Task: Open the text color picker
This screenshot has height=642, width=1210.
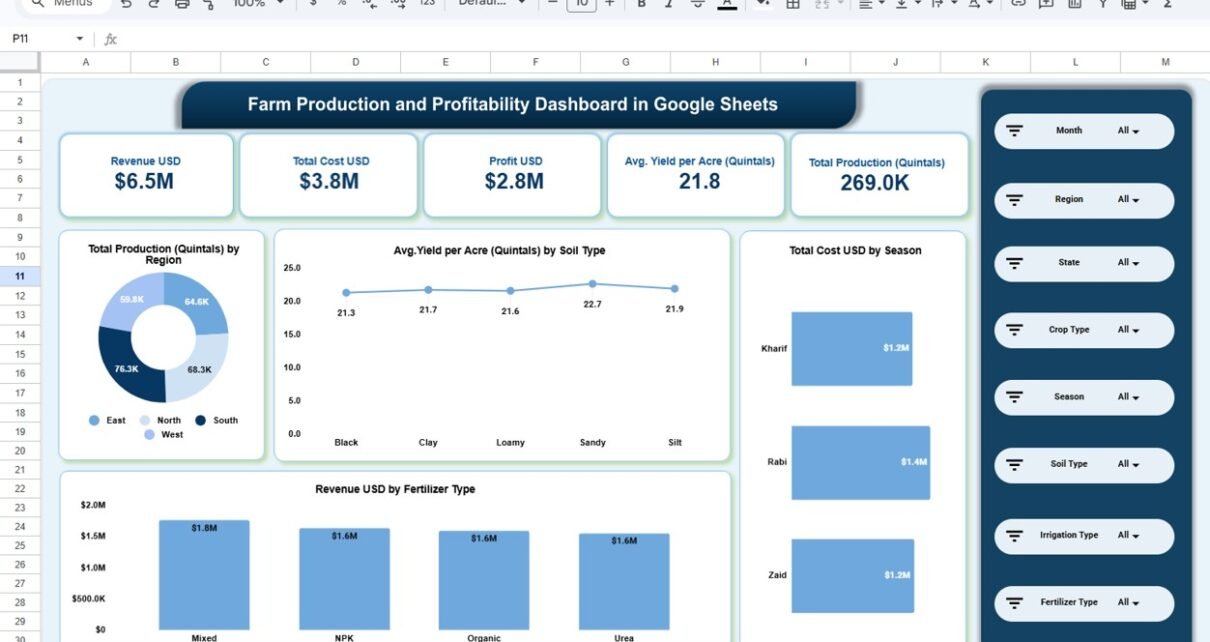Action: tap(727, 4)
